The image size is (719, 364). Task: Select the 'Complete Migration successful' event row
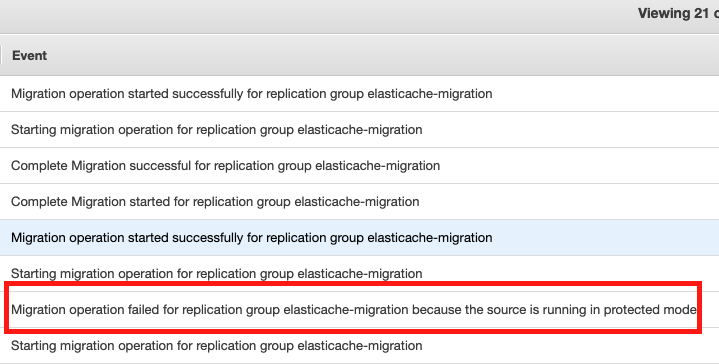click(x=360, y=165)
